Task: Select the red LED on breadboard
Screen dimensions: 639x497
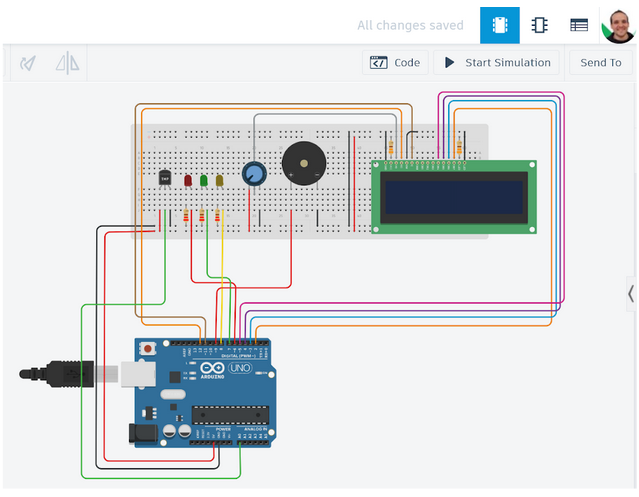Action: click(x=187, y=181)
